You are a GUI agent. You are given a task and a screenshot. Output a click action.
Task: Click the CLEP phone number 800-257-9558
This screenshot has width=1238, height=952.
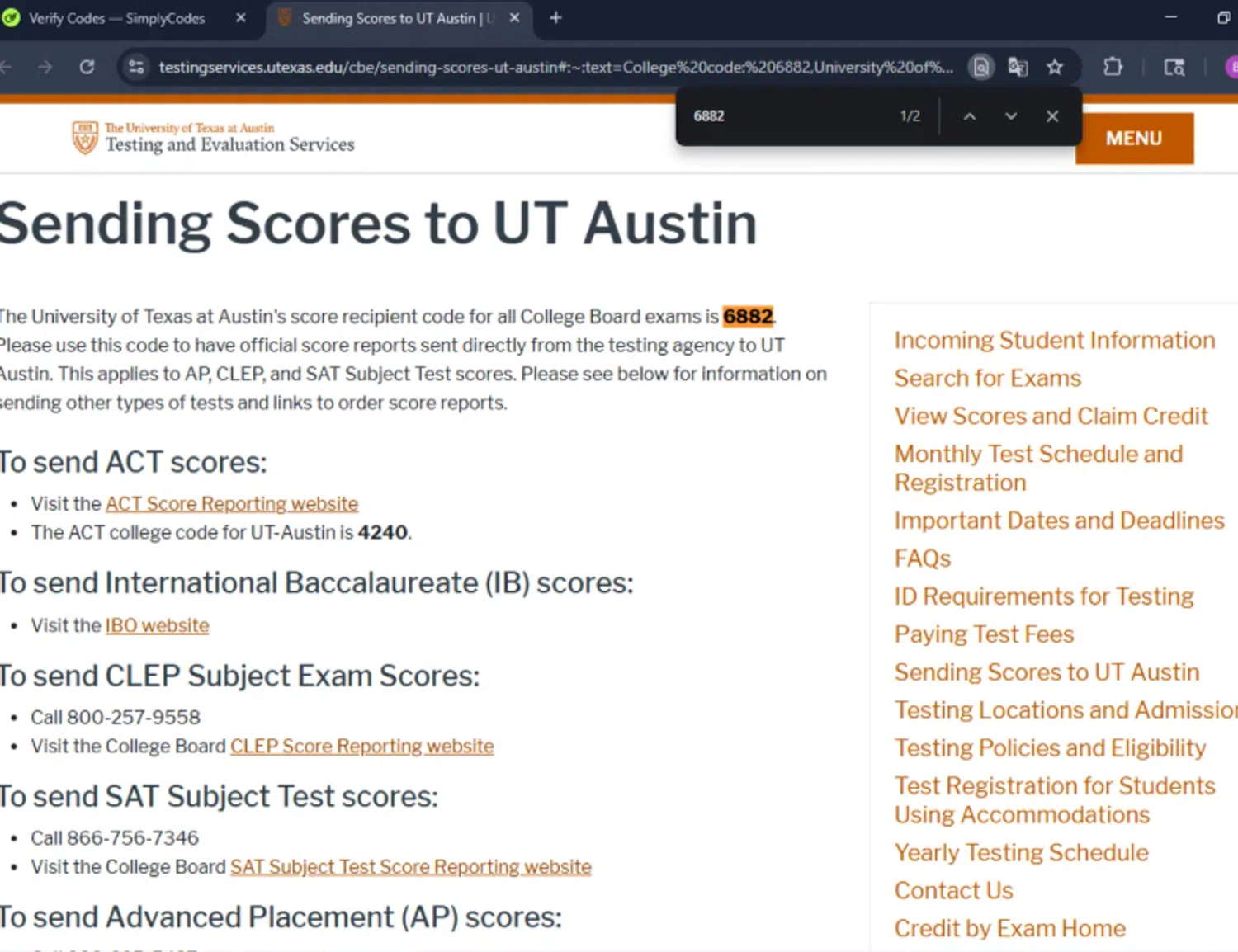[134, 717]
